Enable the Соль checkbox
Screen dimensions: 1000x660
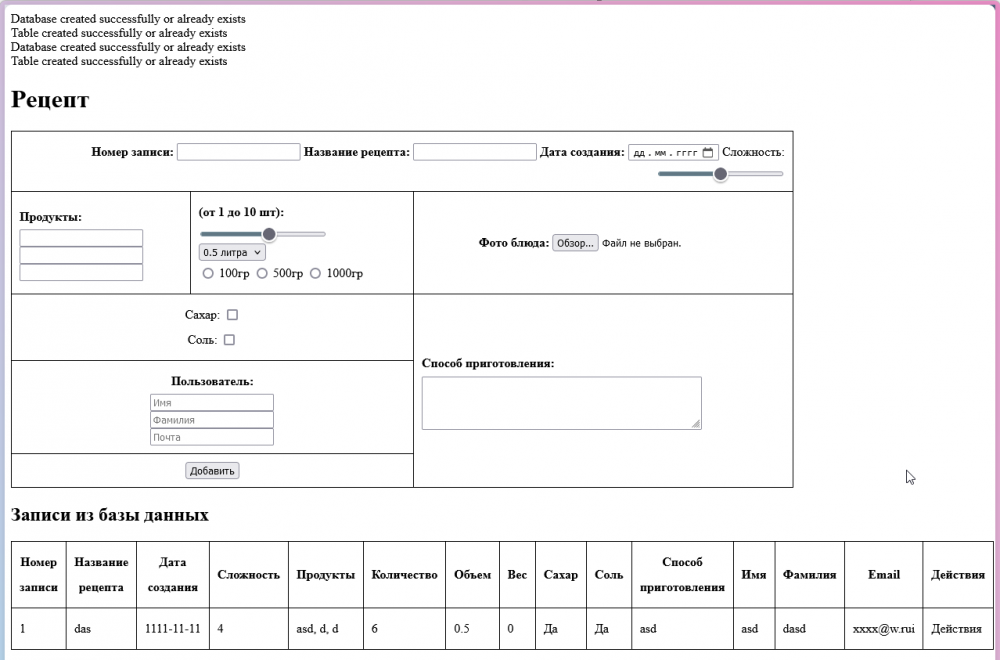click(229, 340)
